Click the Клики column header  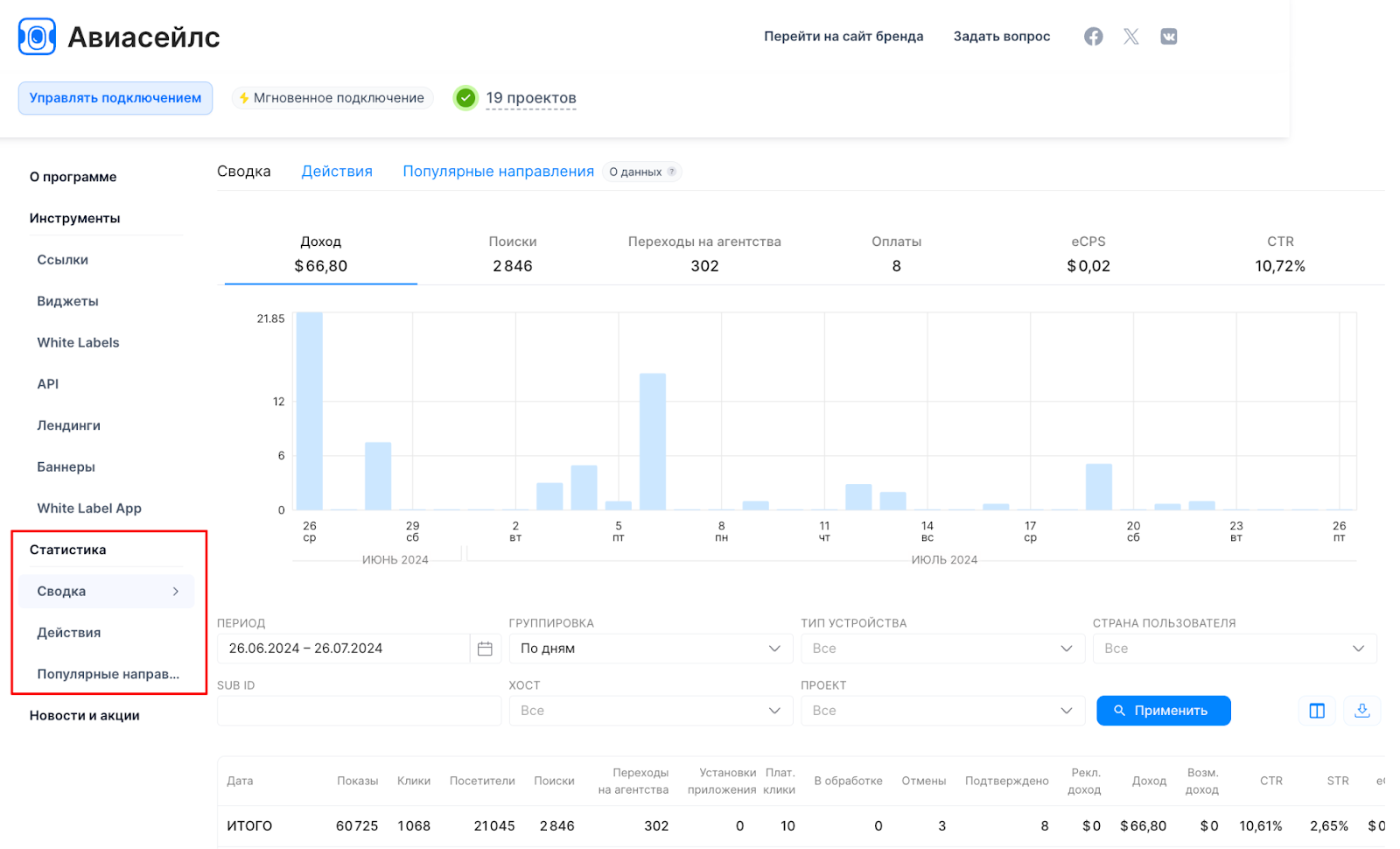(414, 781)
